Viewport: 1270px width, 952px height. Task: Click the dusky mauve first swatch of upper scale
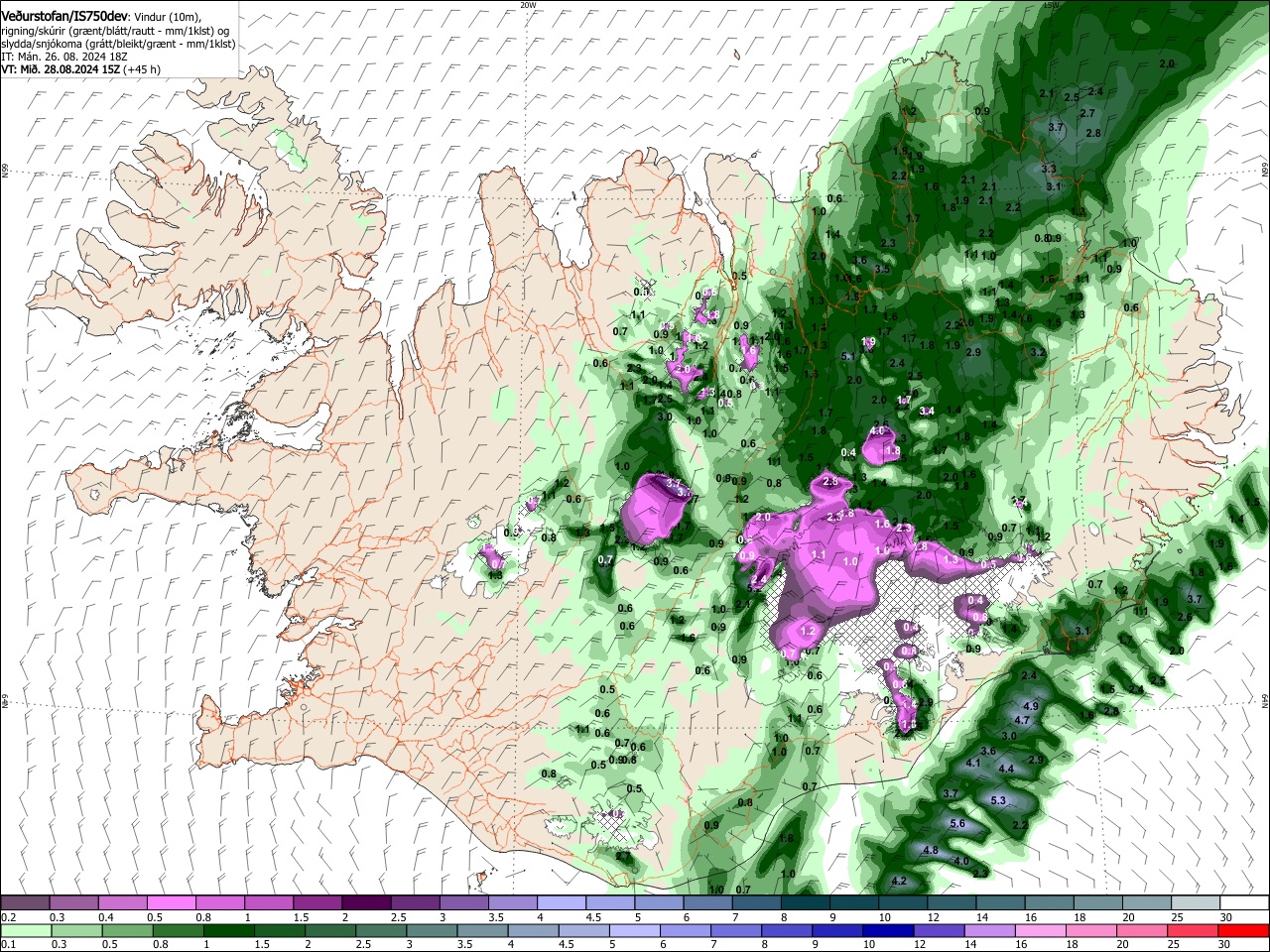[x=25, y=901]
